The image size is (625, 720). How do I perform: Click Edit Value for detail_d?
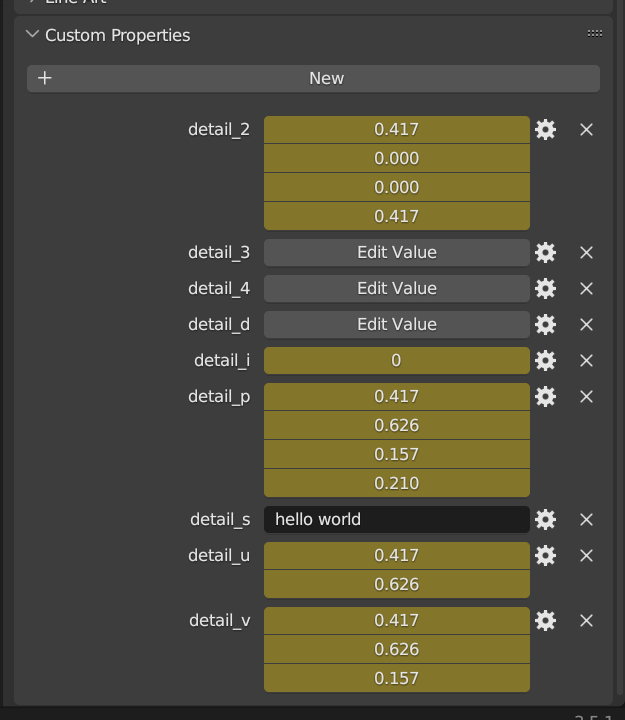pyautogui.click(x=397, y=325)
